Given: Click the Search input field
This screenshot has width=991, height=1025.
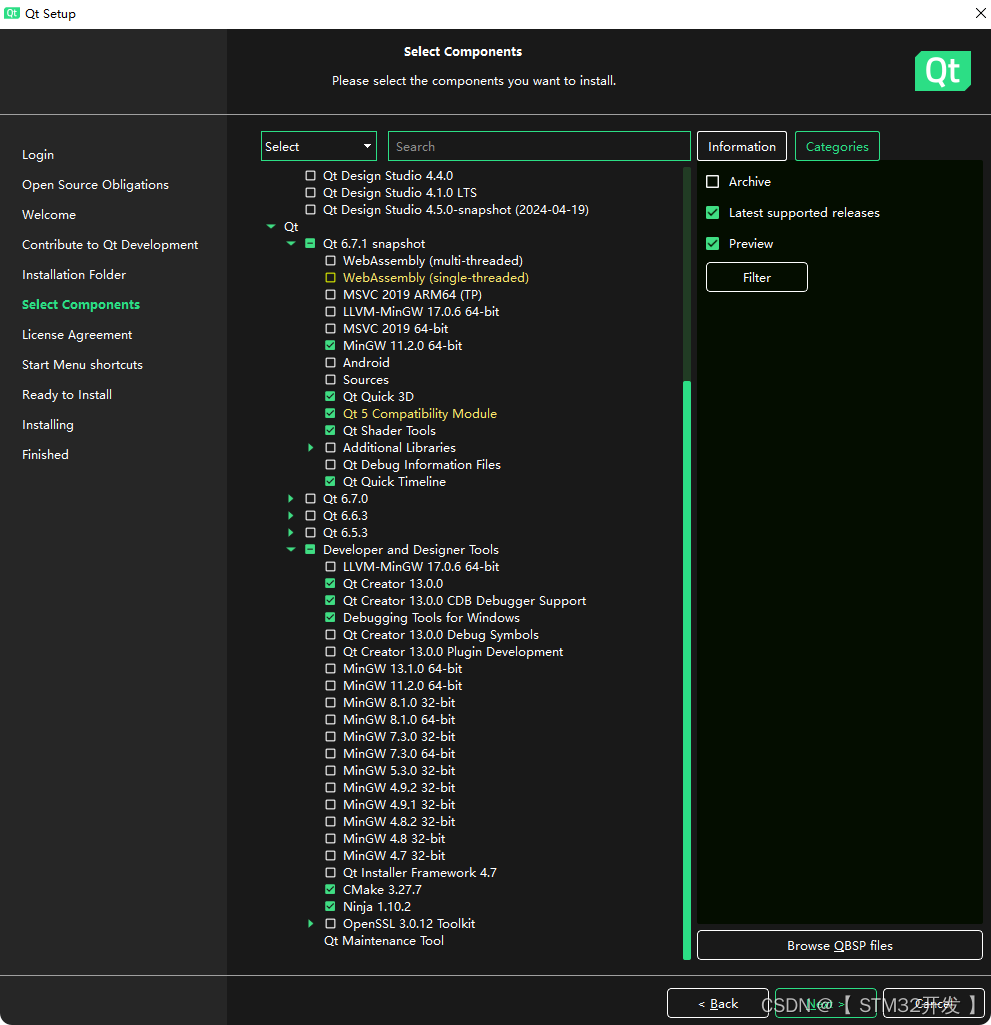Looking at the screenshot, I should click(539, 146).
